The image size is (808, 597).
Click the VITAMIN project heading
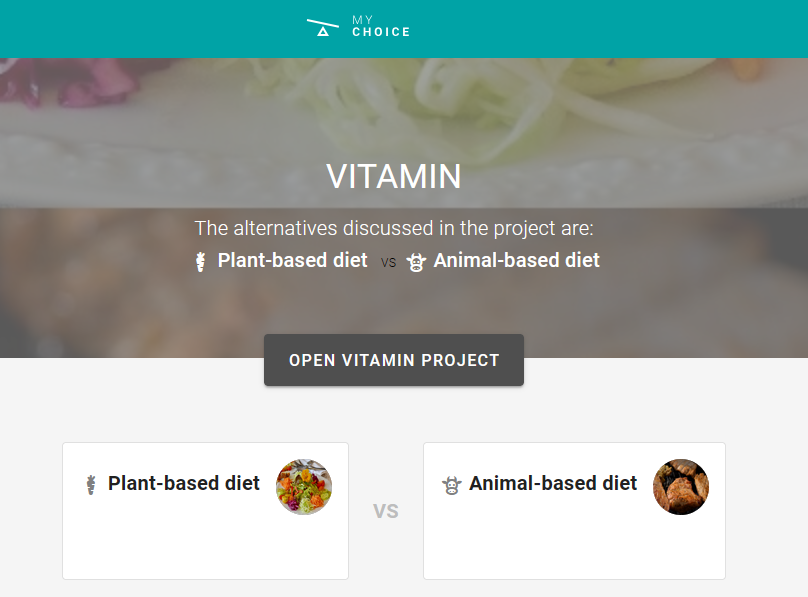[x=394, y=176]
